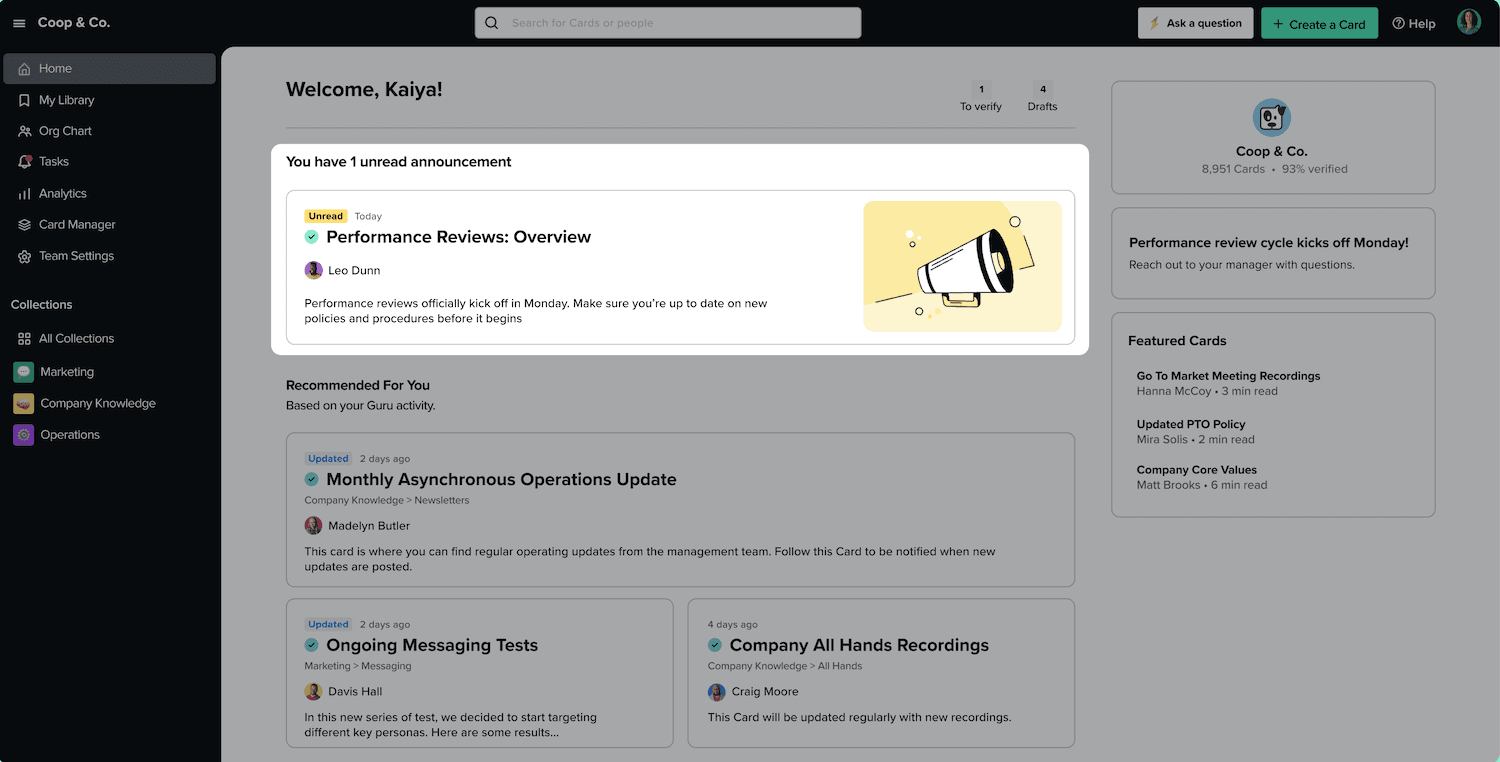Open the Org Chart people icon
This screenshot has width=1500, height=762.
pos(25,131)
